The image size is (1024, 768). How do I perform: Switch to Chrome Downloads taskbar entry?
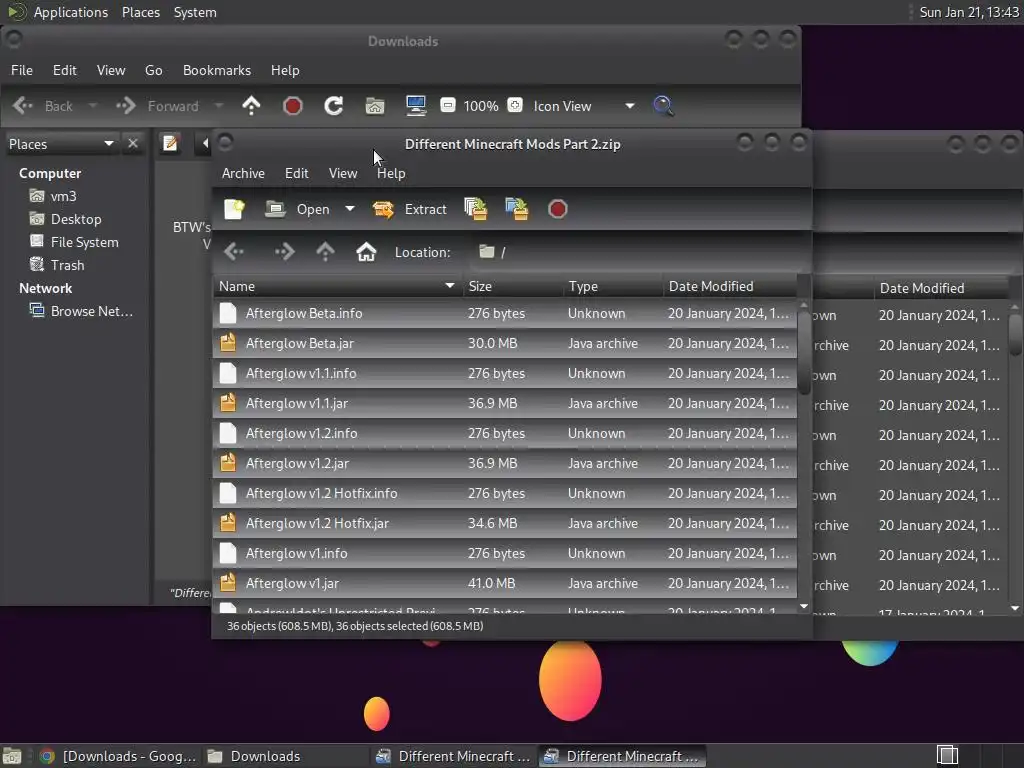pyautogui.click(x=118, y=756)
